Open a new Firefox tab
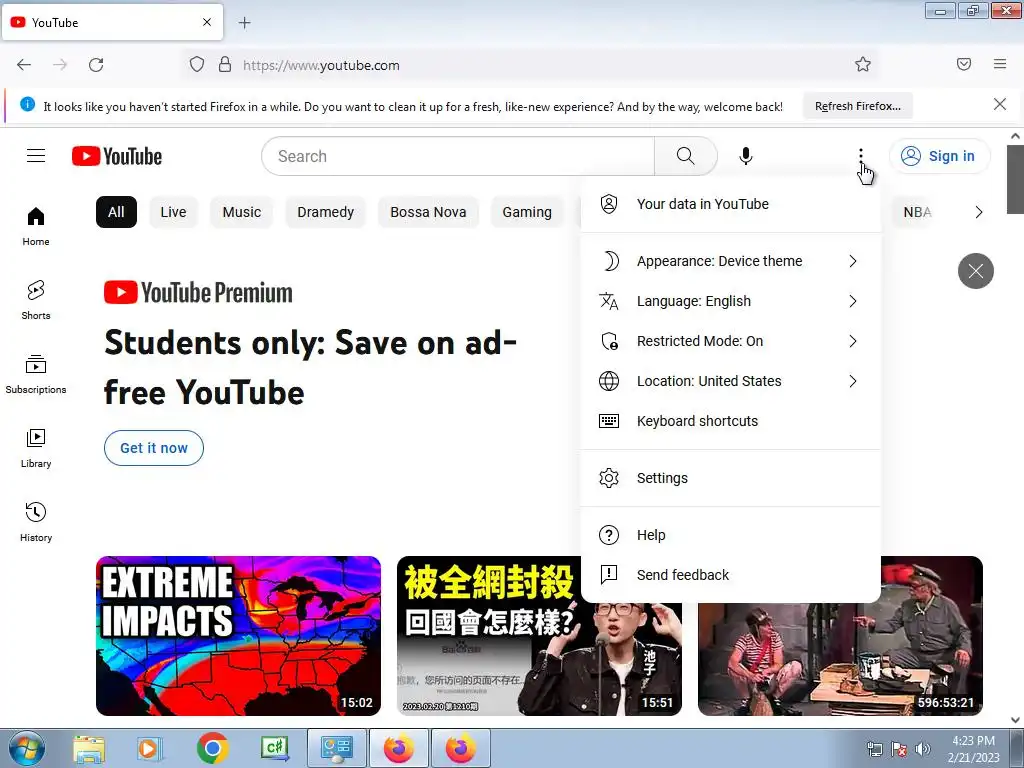This screenshot has height=768, width=1024. 244,23
